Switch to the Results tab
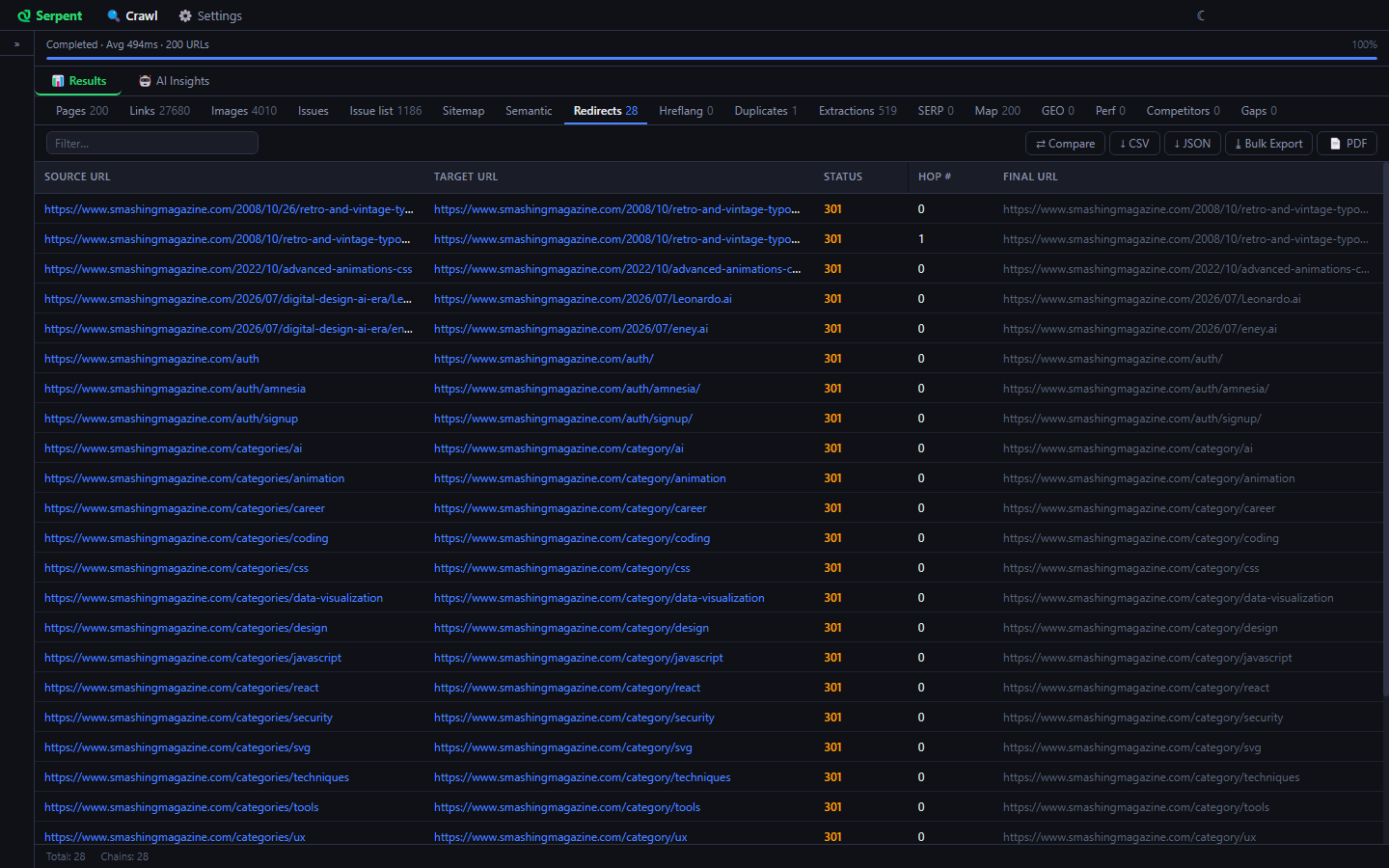 click(x=79, y=81)
